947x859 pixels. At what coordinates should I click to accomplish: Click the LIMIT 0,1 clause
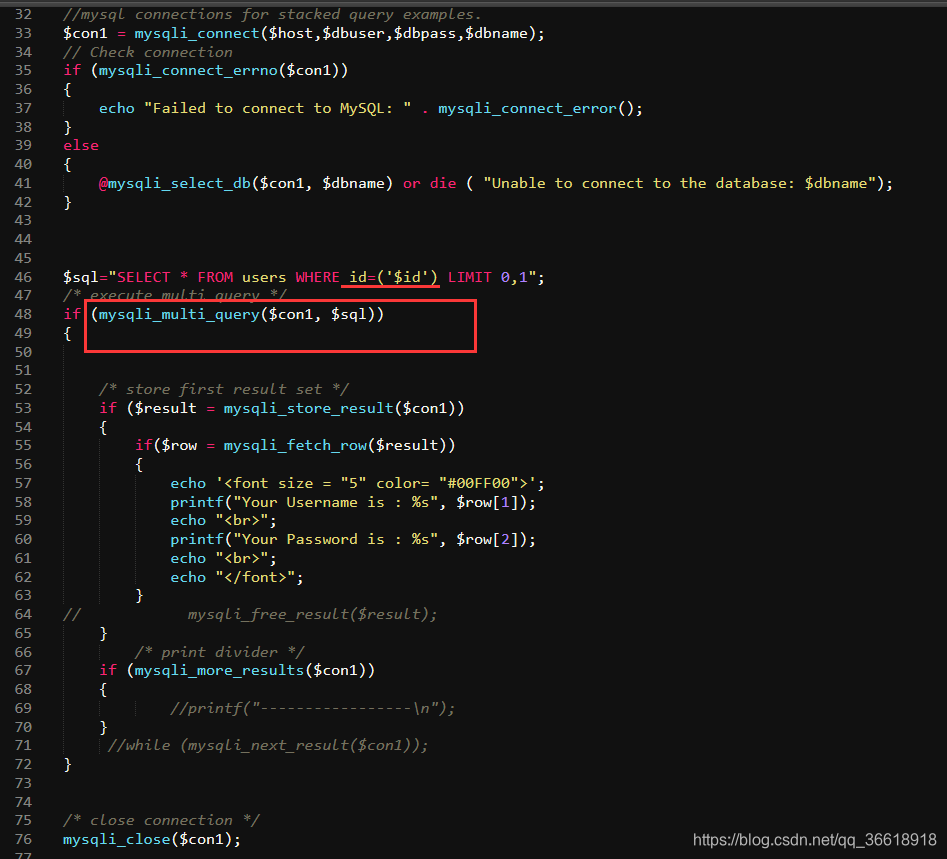click(487, 277)
